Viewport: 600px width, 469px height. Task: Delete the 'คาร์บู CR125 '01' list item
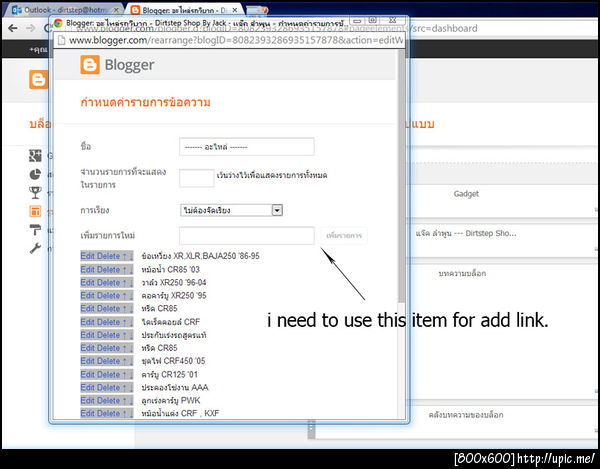pyautogui.click(x=109, y=375)
